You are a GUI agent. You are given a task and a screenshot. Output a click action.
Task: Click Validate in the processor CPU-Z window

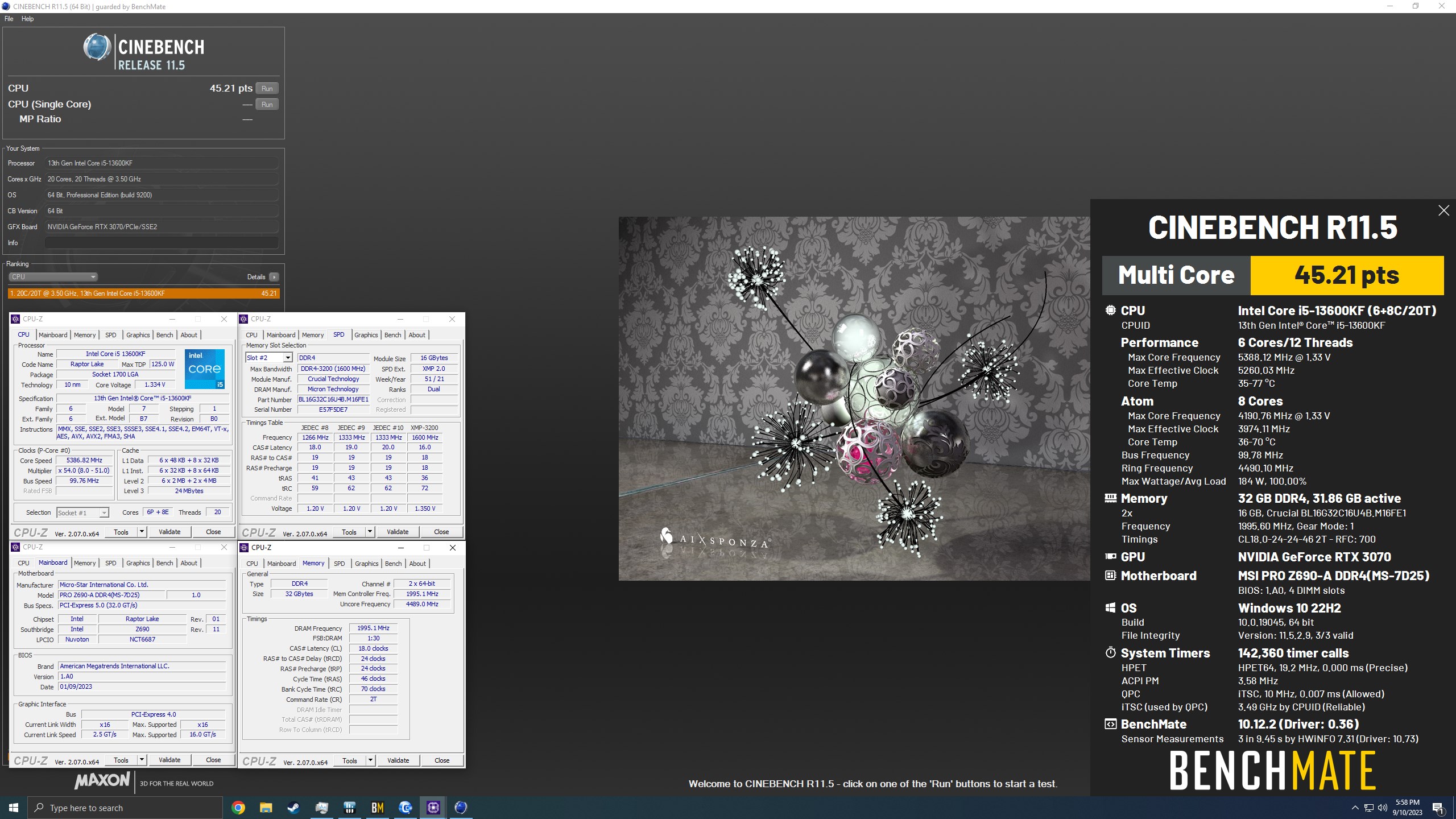[169, 532]
